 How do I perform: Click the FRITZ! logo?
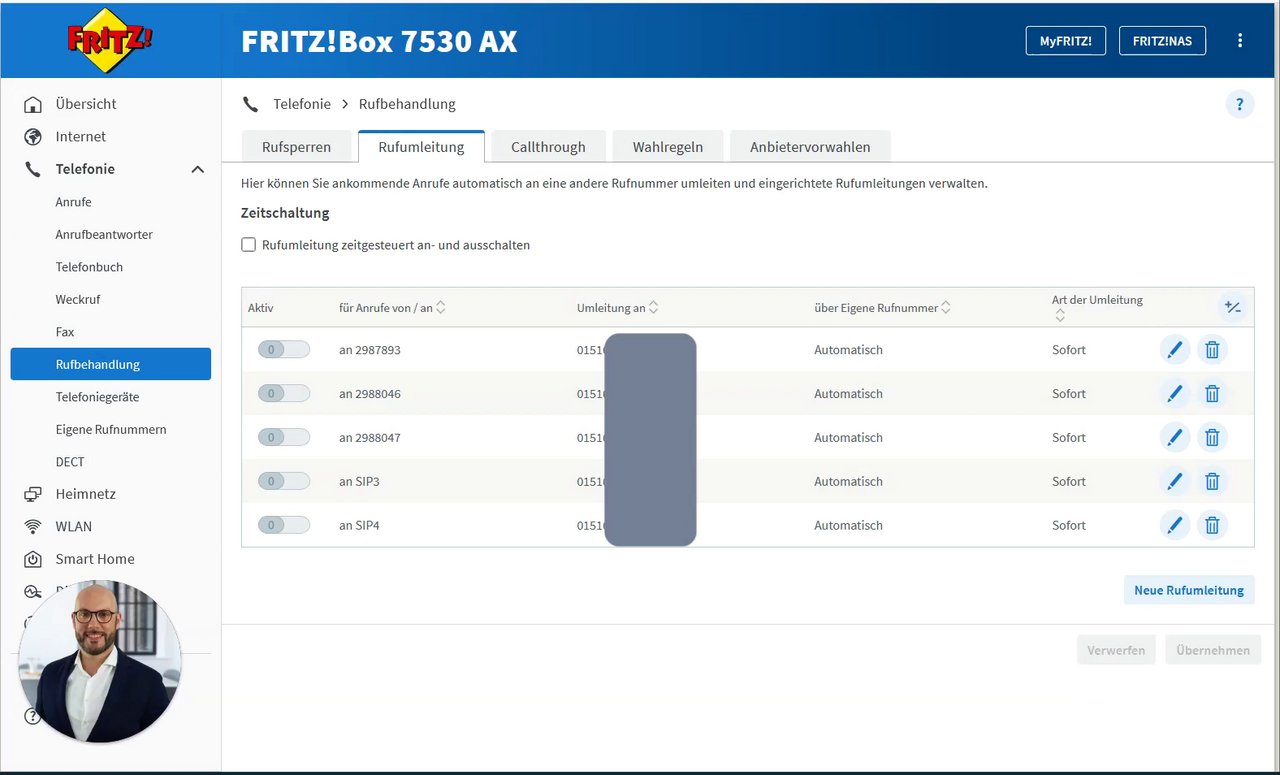(x=110, y=40)
